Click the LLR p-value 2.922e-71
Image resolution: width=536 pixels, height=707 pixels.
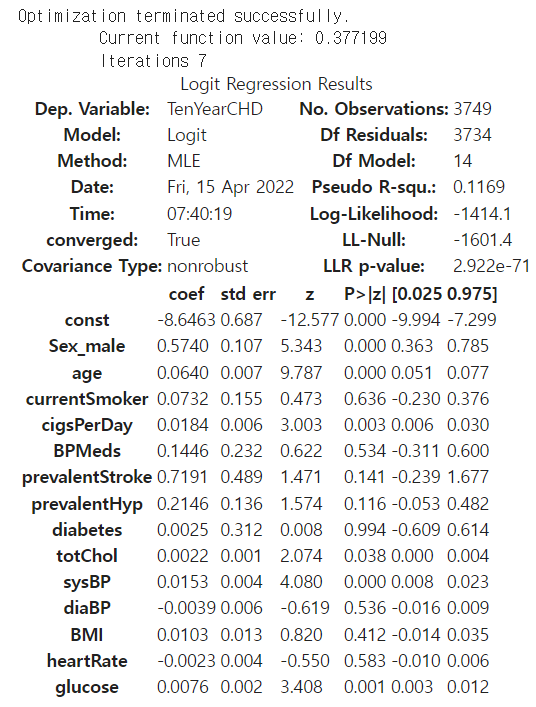pyautogui.click(x=491, y=266)
